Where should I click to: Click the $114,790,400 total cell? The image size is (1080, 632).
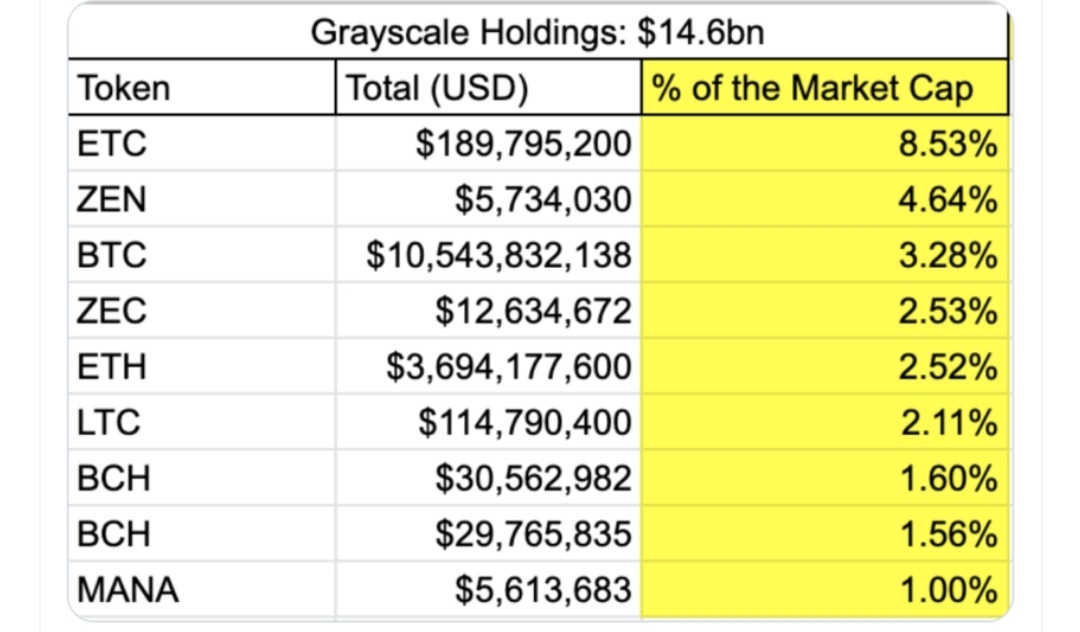(488, 422)
